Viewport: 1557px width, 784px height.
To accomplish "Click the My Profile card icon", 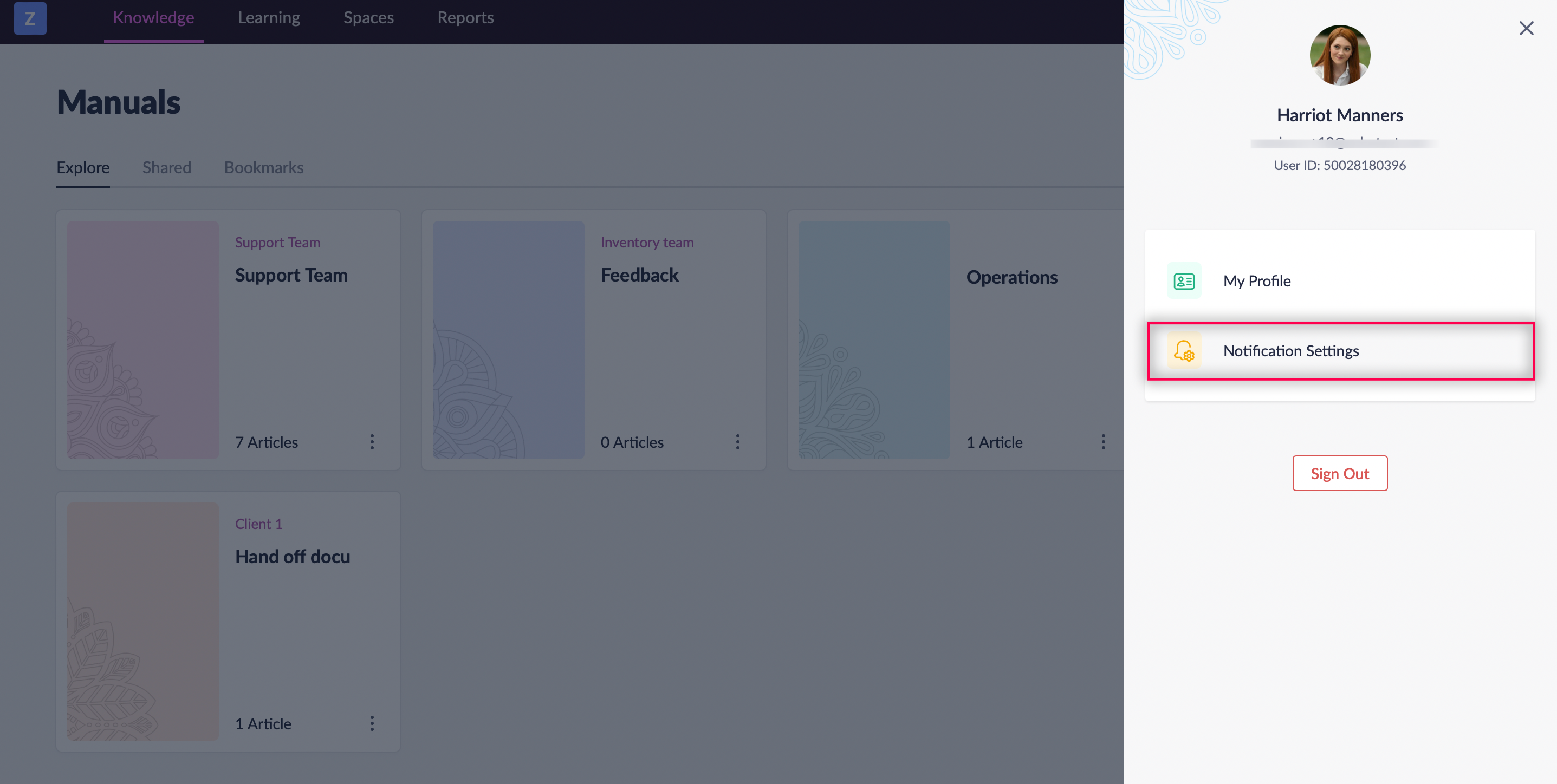I will pos(1184,281).
